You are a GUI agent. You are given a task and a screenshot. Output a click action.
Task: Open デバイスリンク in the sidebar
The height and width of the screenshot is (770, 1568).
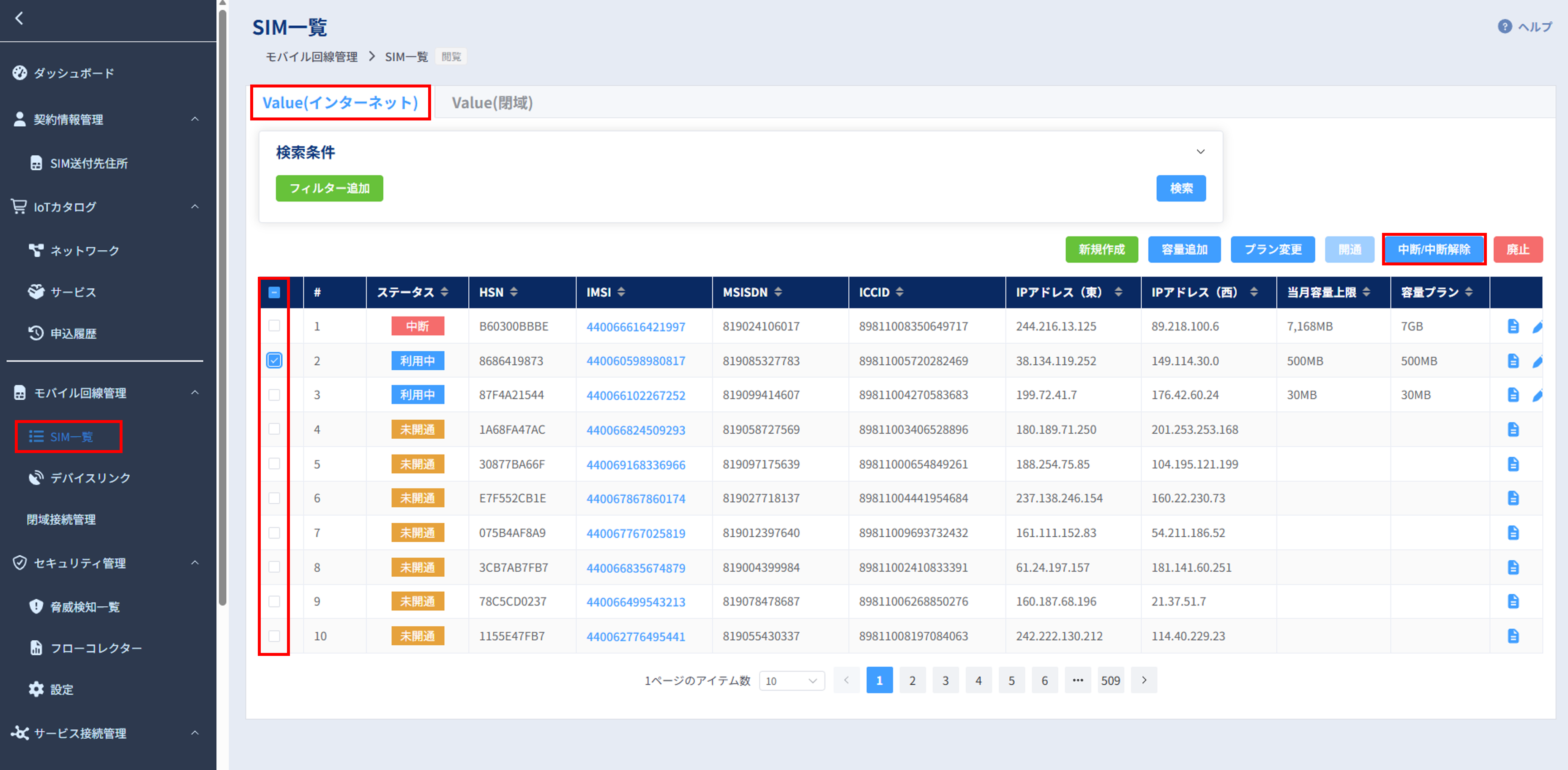90,478
